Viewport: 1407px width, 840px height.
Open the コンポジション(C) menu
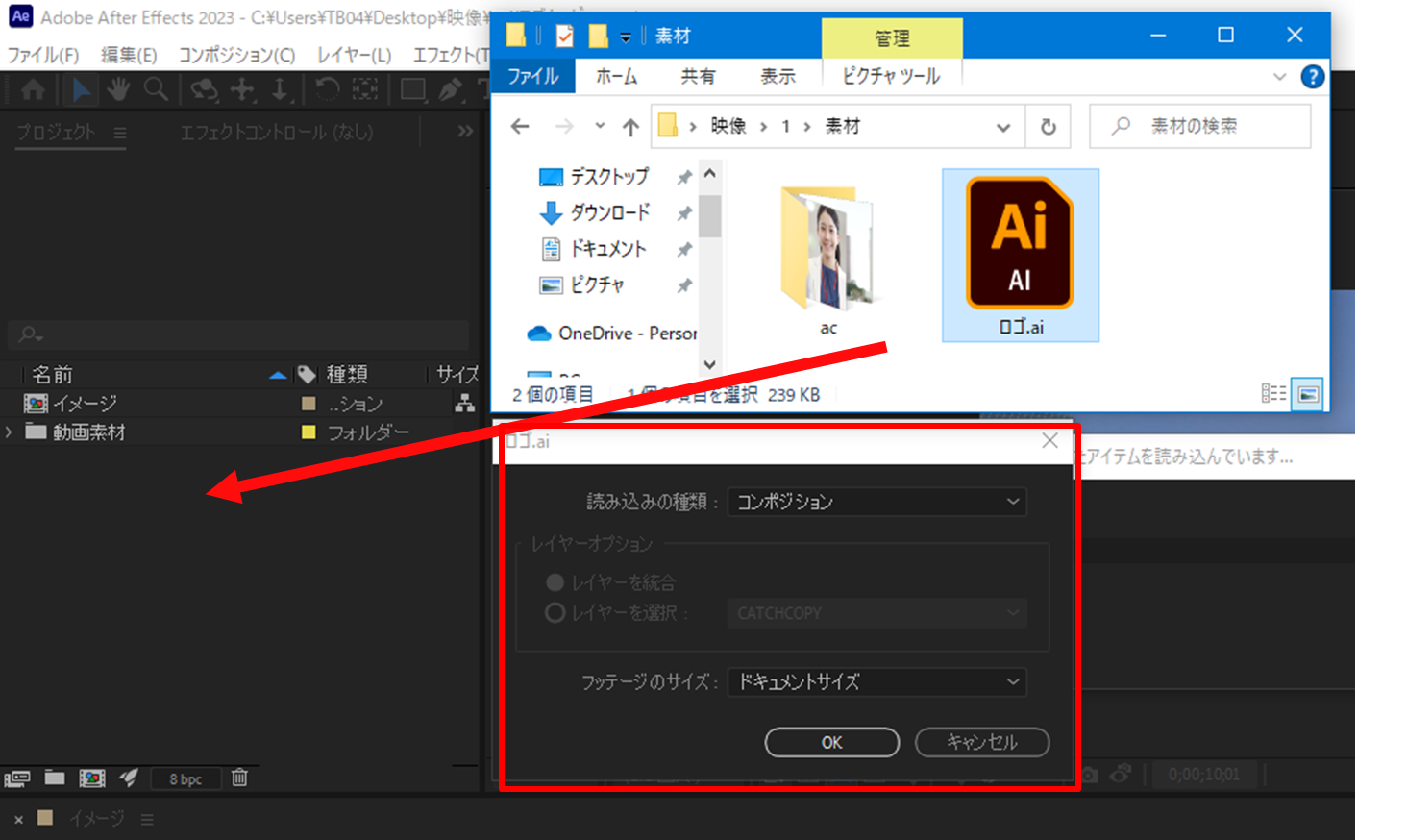pyautogui.click(x=237, y=55)
